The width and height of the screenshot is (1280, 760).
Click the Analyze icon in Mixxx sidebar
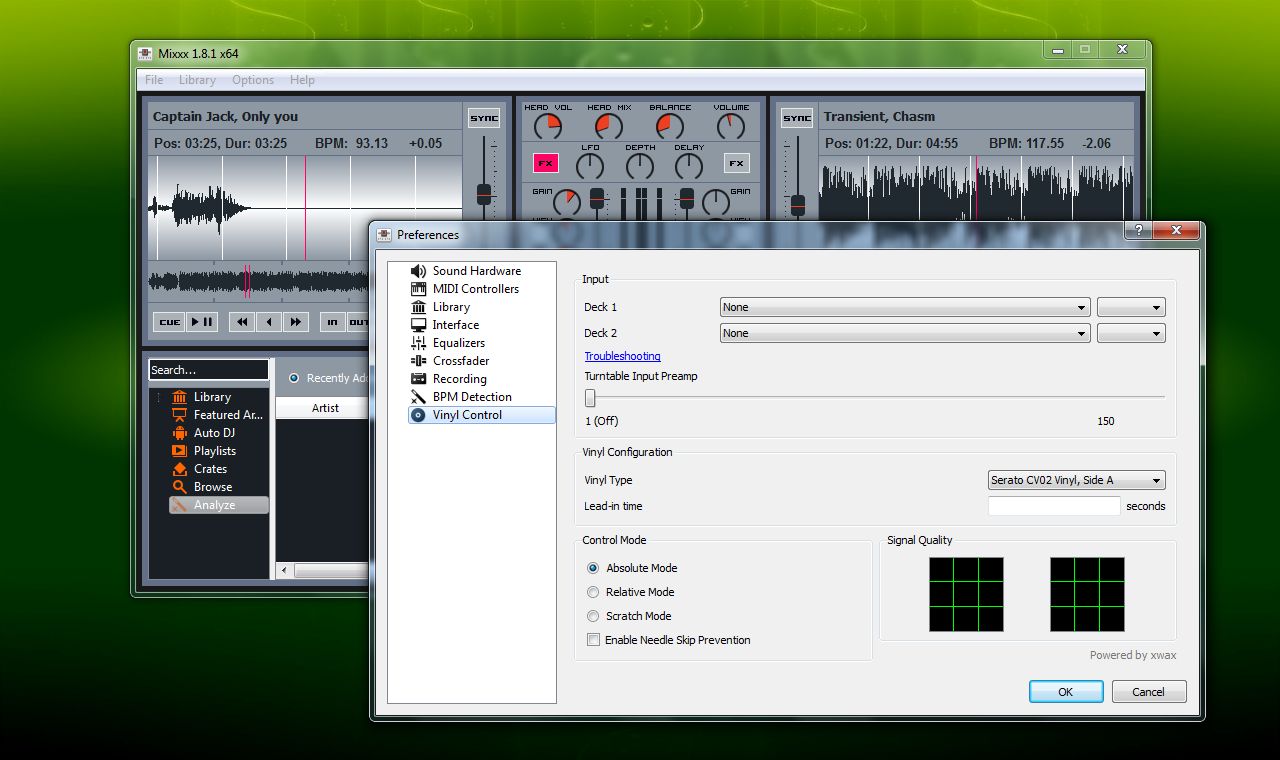(x=179, y=505)
